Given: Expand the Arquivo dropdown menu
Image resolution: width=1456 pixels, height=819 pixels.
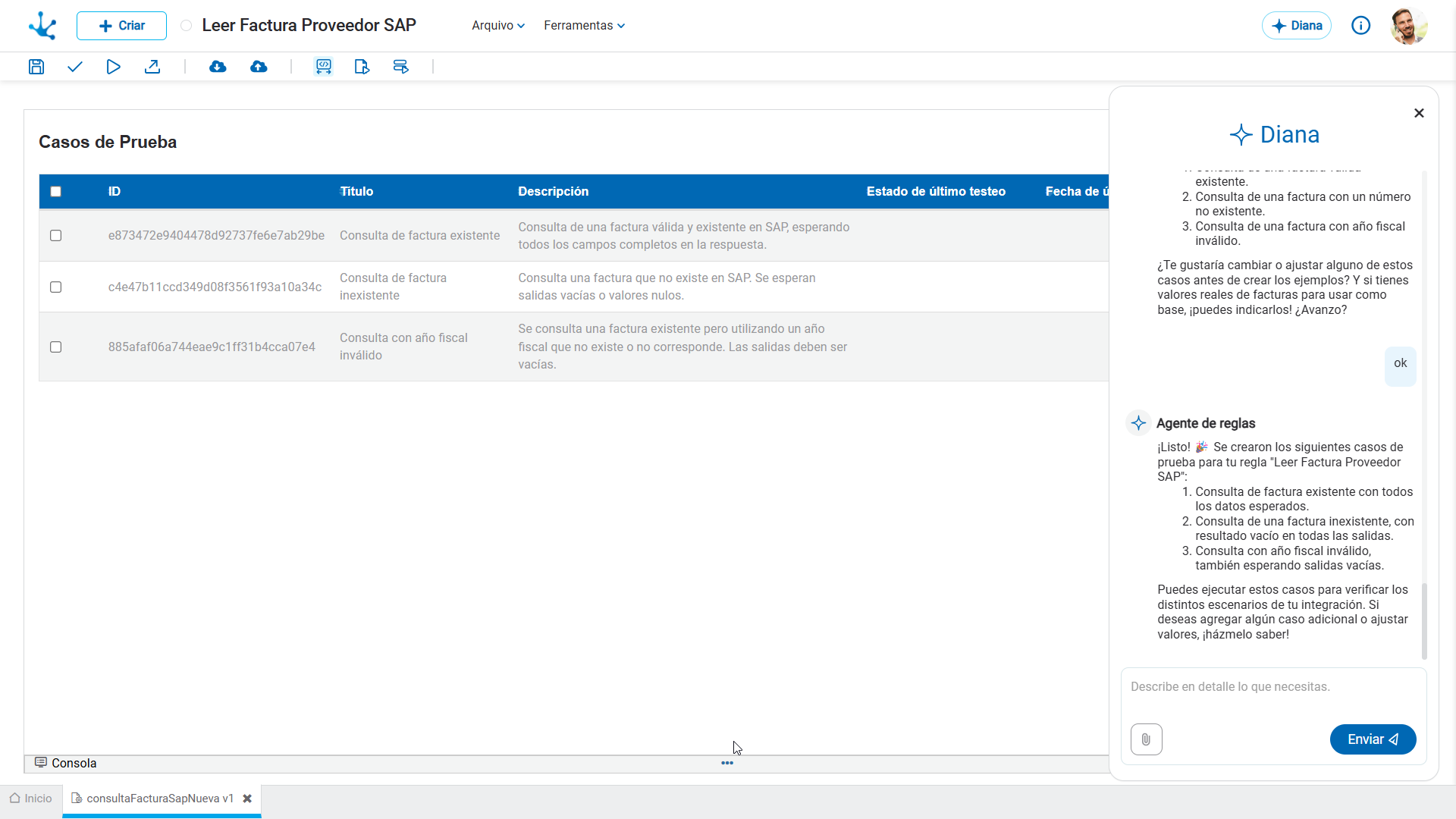Looking at the screenshot, I should (x=498, y=26).
